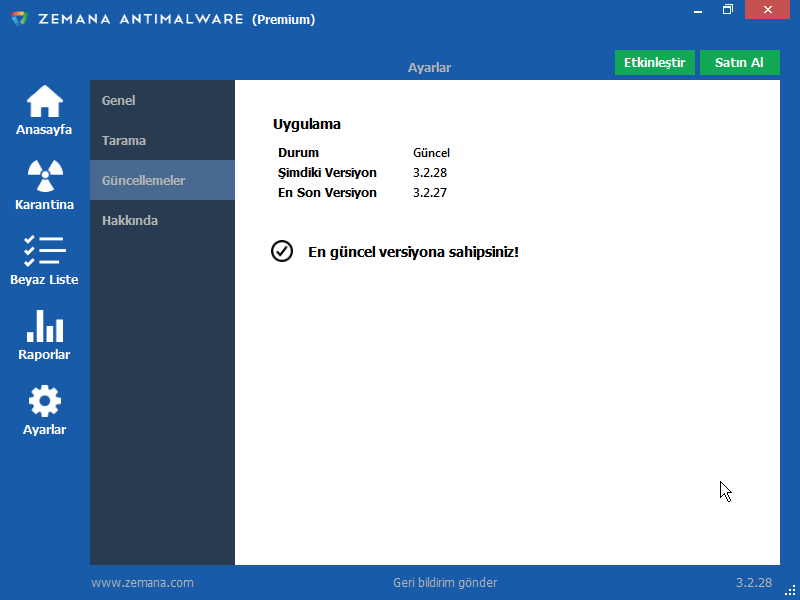The width and height of the screenshot is (800, 600).
Task: Click the Satın Al button
Action: (739, 62)
